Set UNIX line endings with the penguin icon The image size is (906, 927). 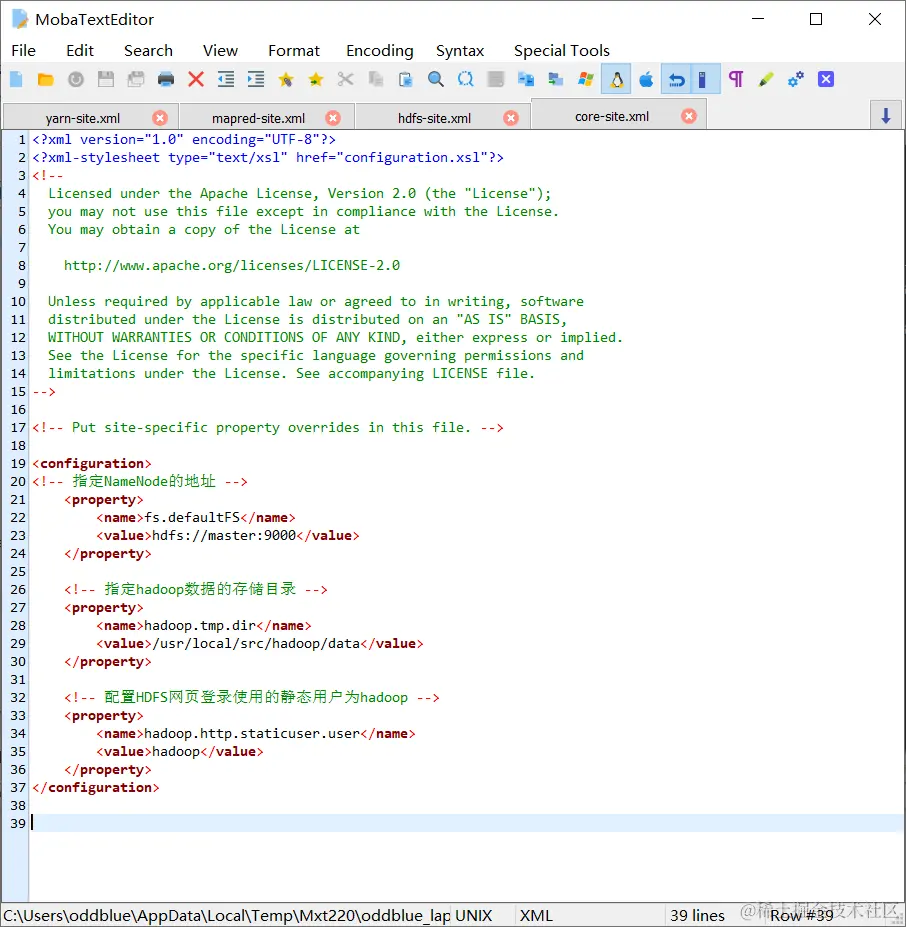[x=616, y=79]
